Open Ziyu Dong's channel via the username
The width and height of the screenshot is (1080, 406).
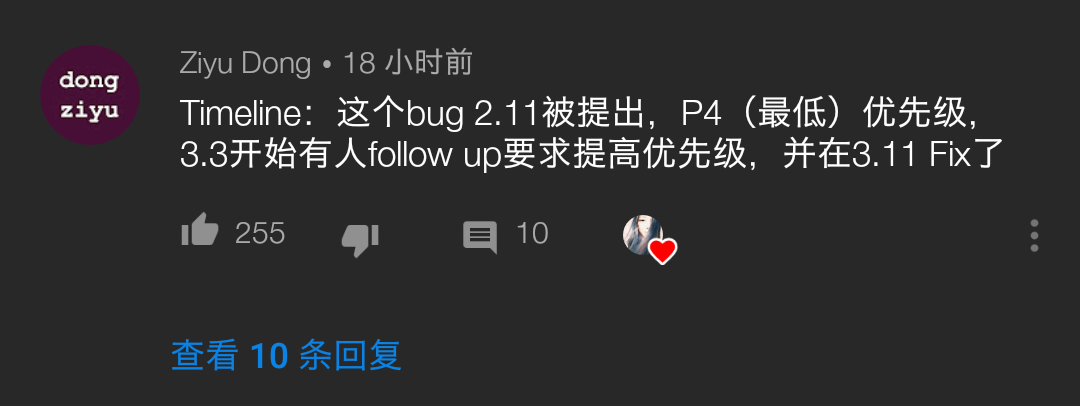[x=245, y=63]
